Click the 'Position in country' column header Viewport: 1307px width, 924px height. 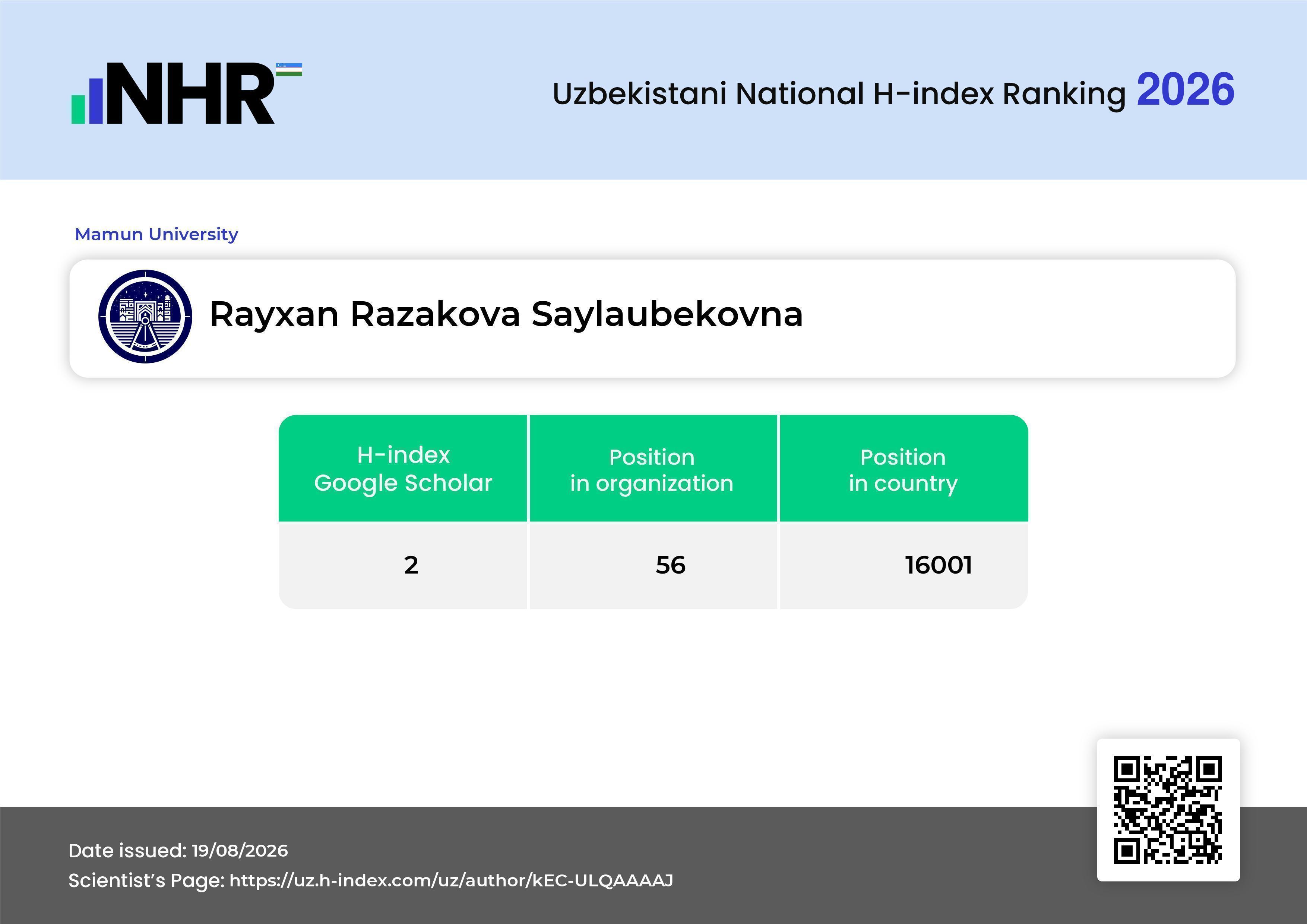(x=903, y=468)
